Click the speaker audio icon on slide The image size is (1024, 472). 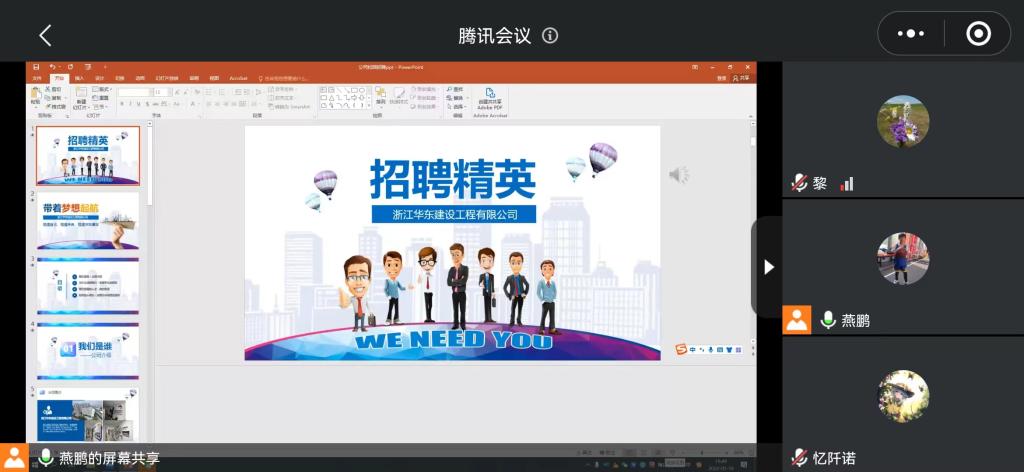tap(679, 175)
